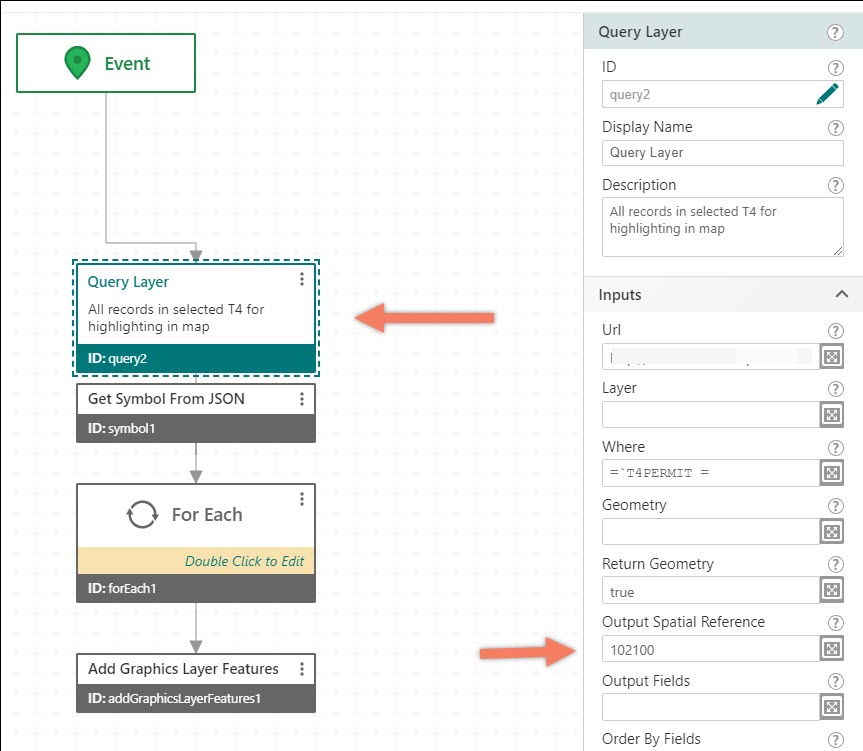Show help for the Description field

tap(835, 185)
